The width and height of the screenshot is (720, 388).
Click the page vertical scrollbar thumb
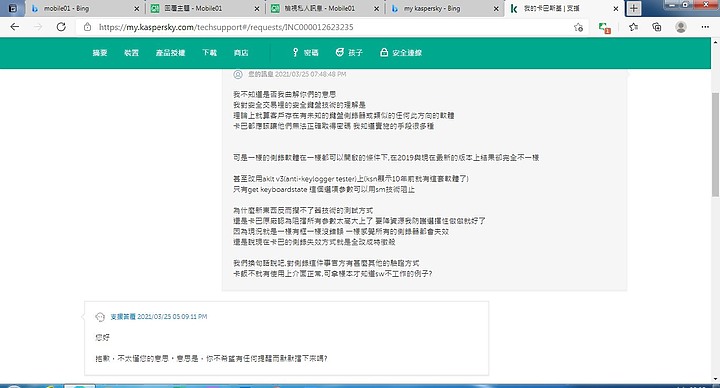[715, 145]
